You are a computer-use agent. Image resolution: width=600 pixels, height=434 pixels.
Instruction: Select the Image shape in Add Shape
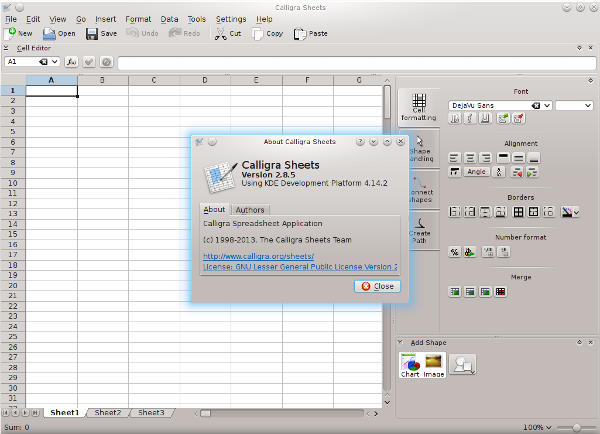pyautogui.click(x=433, y=365)
